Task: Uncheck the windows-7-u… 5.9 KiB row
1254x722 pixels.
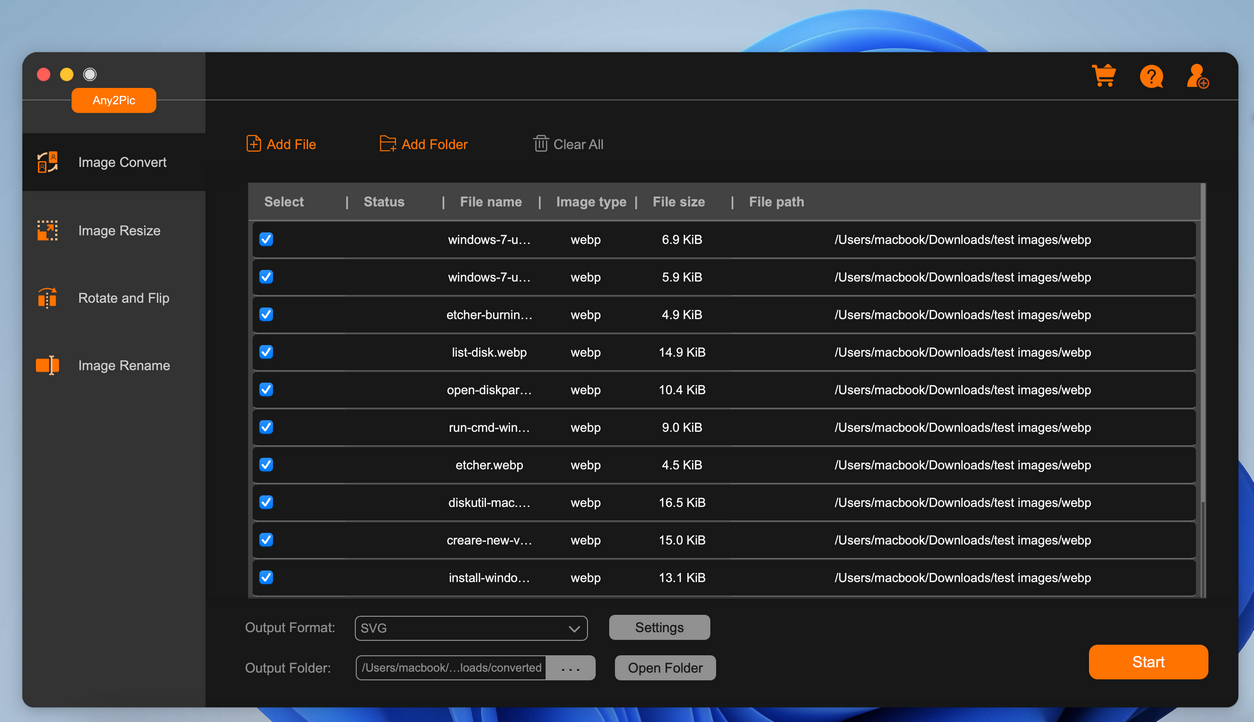Action: click(266, 277)
